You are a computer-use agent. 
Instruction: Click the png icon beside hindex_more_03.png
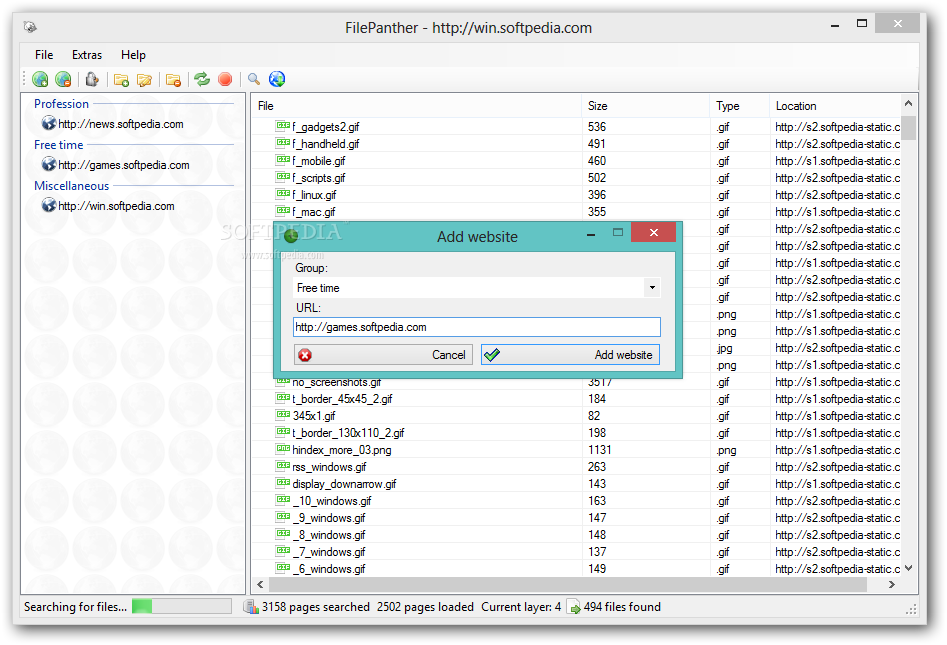(283, 448)
